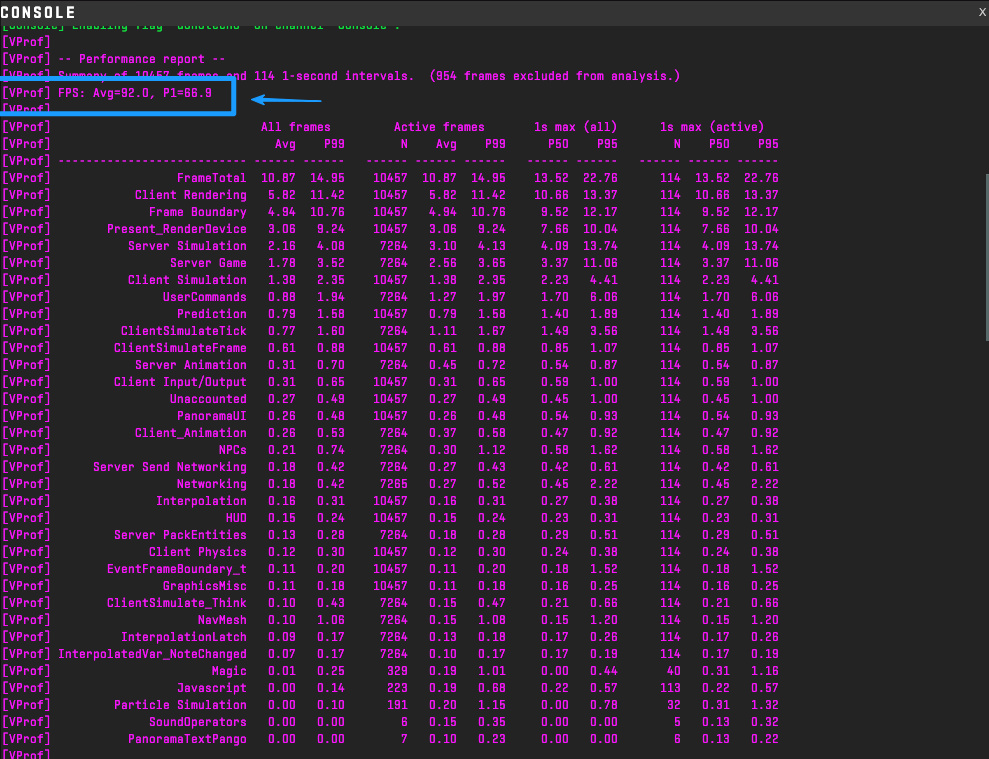This screenshot has width=989, height=759.
Task: Select the 'Particle Simulation' row label
Action: pyautogui.click(x=180, y=707)
